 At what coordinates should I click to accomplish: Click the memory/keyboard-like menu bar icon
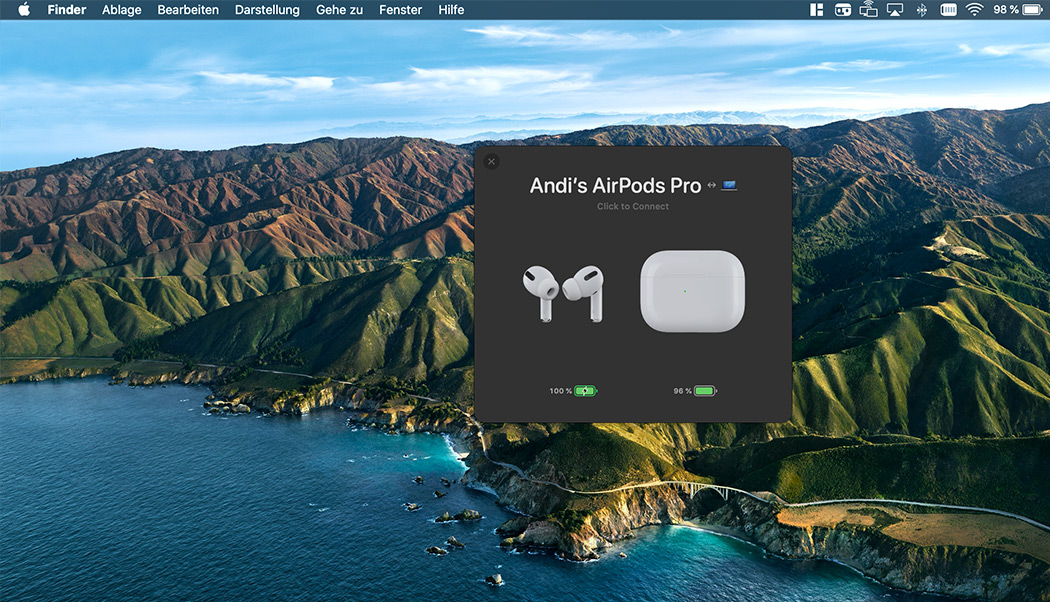[948, 9]
